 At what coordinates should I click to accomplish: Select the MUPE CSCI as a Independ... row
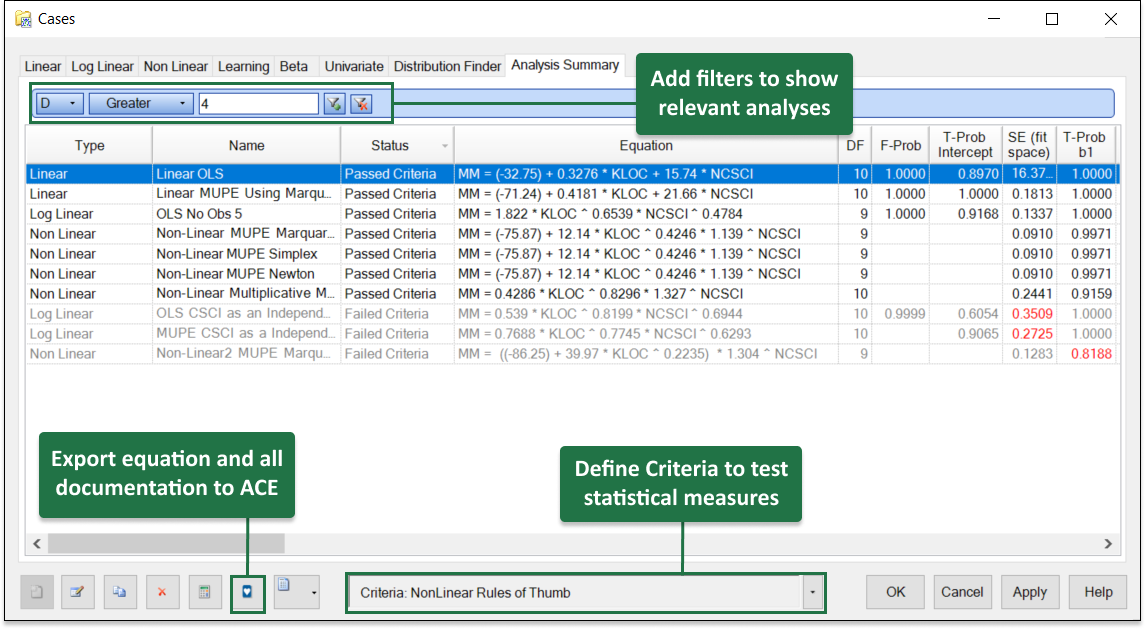click(x=572, y=334)
